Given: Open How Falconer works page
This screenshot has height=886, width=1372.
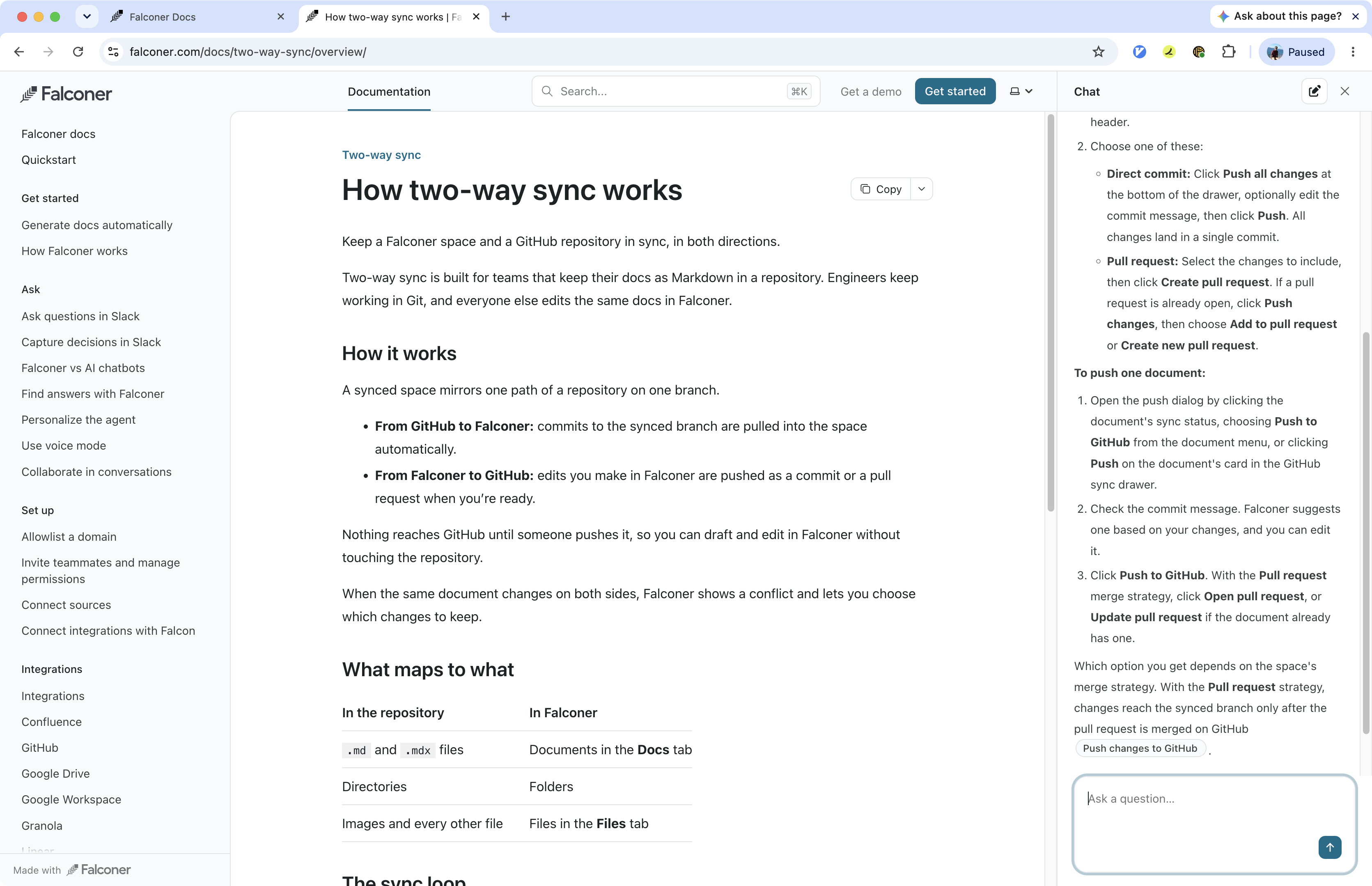Looking at the screenshot, I should (x=75, y=251).
